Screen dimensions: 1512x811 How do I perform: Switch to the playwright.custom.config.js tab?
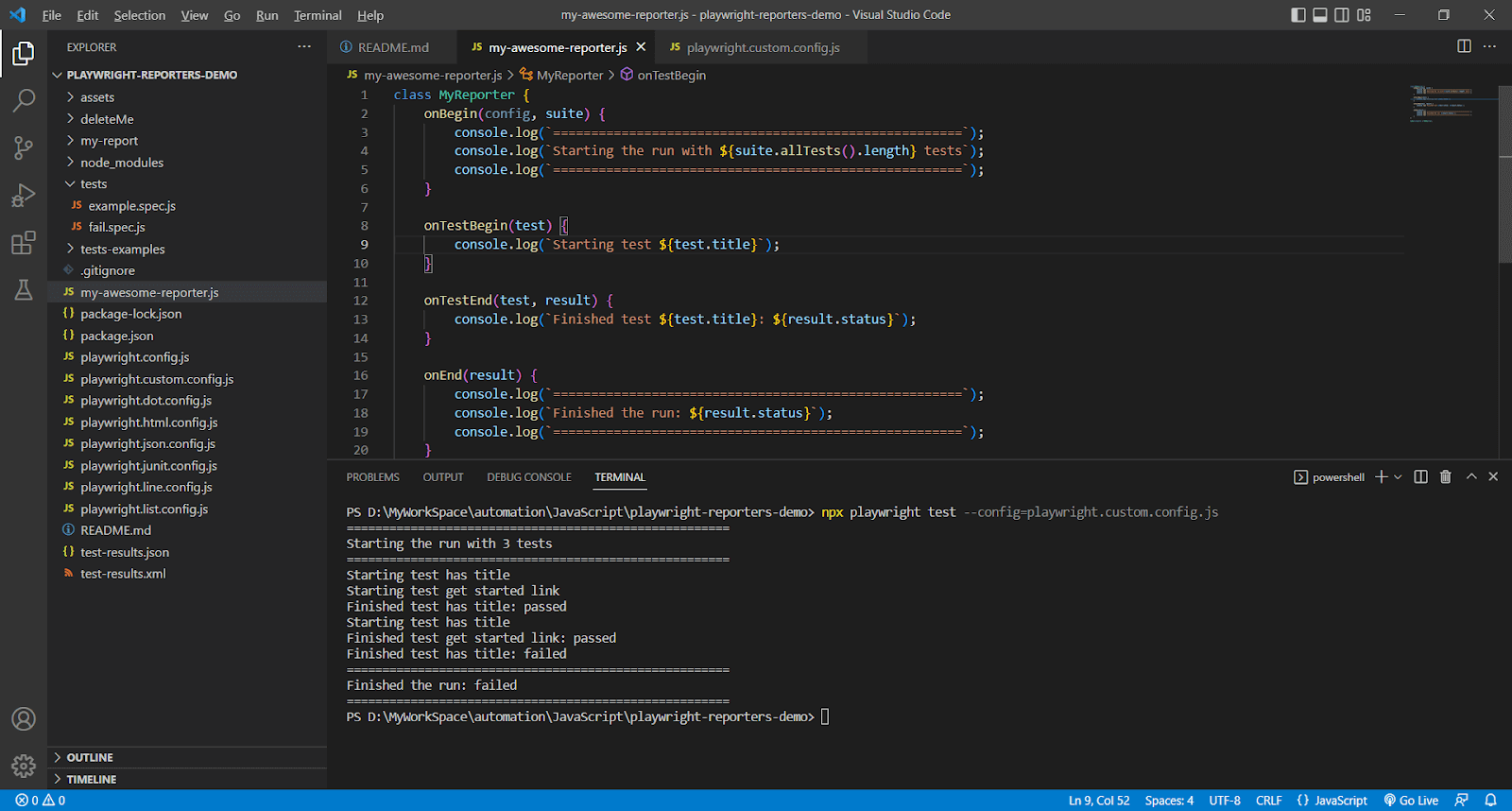click(x=762, y=47)
